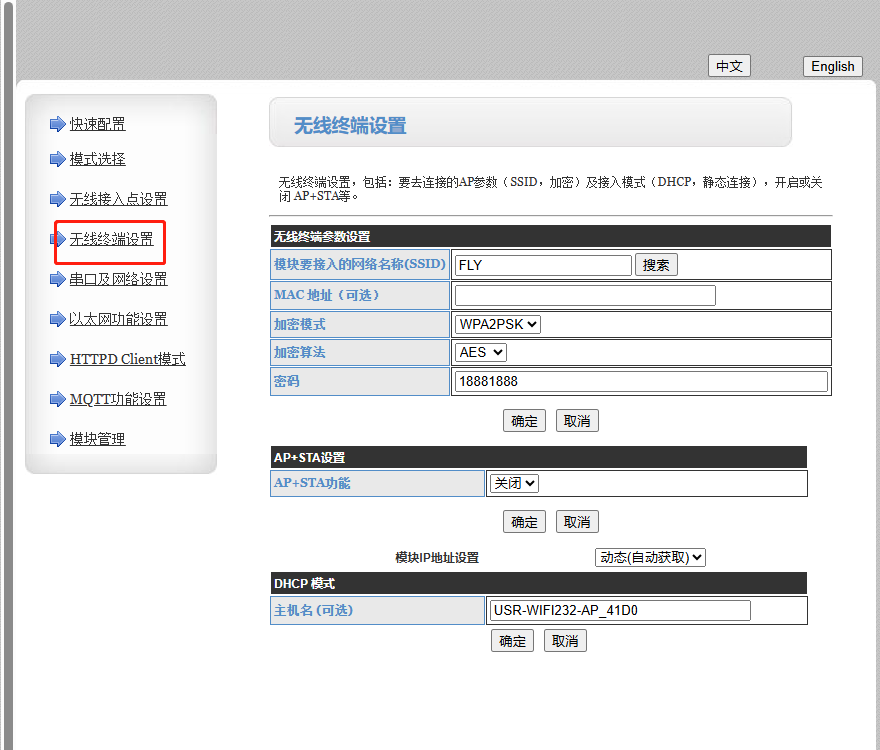Click the arrow icon next to 串口及网络设置
880x750 pixels.
[x=57, y=280]
